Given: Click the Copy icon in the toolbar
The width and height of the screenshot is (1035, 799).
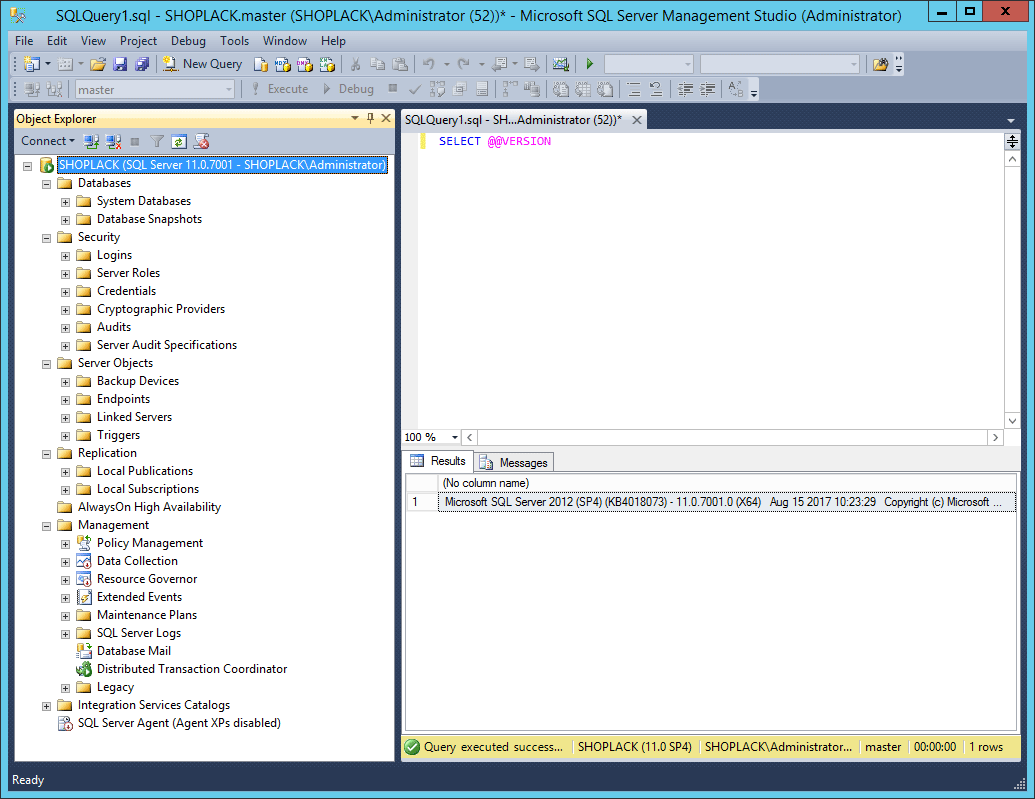Looking at the screenshot, I should coord(378,64).
